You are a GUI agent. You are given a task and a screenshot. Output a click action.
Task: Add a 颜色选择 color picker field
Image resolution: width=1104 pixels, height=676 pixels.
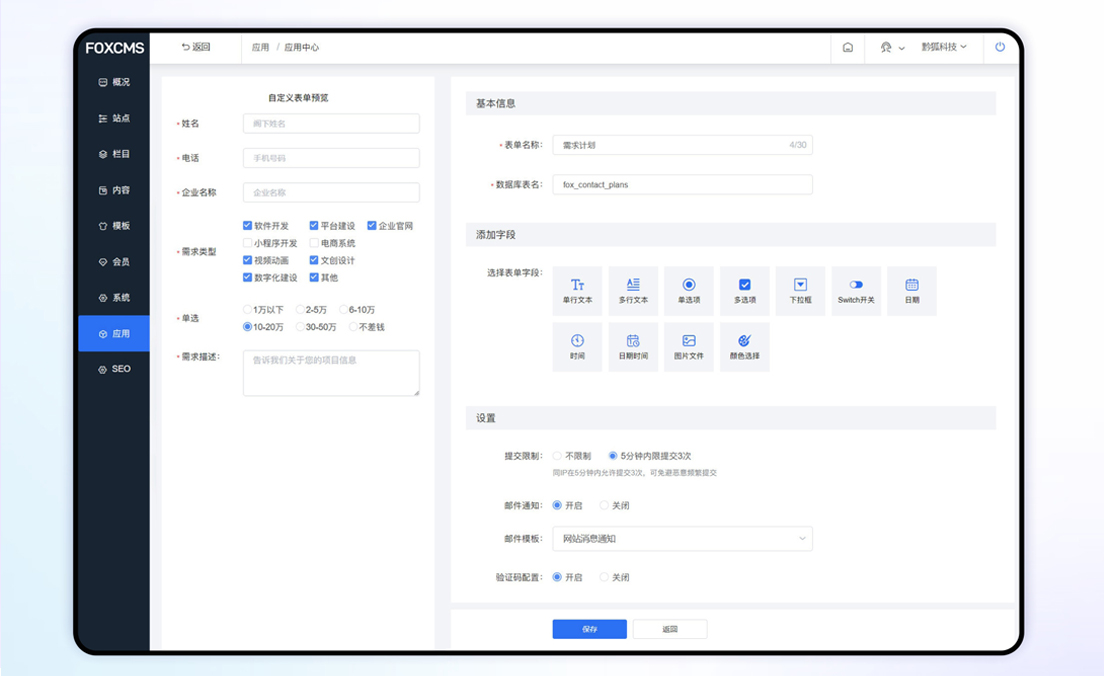pos(745,347)
